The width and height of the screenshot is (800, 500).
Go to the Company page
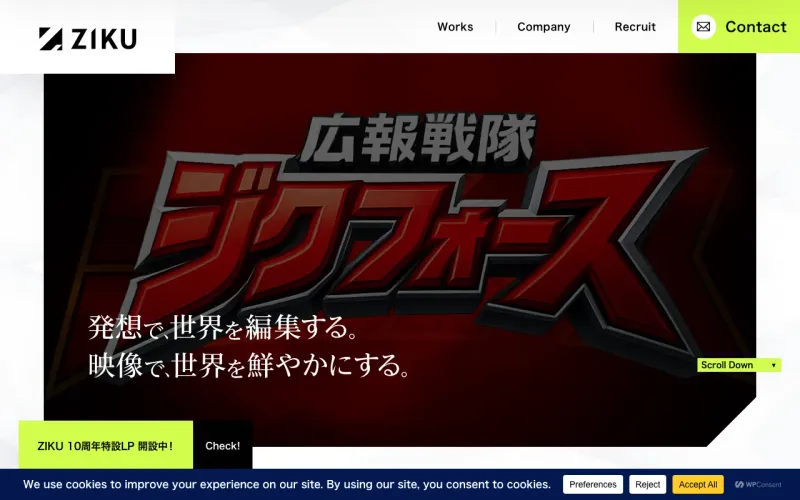coord(543,27)
